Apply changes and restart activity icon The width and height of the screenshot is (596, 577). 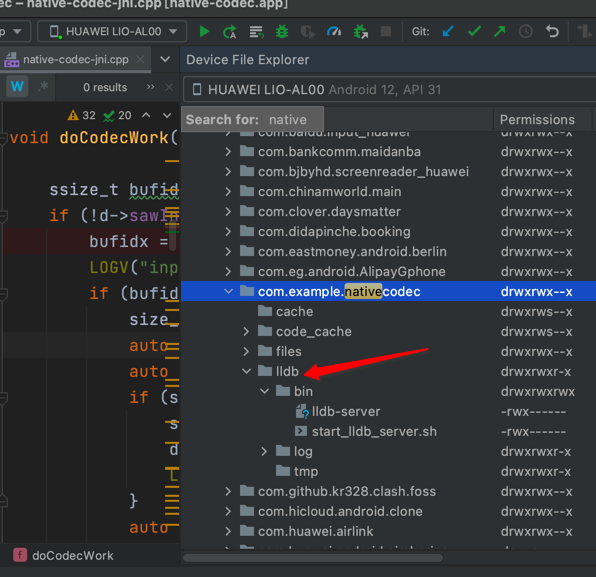click(230, 32)
